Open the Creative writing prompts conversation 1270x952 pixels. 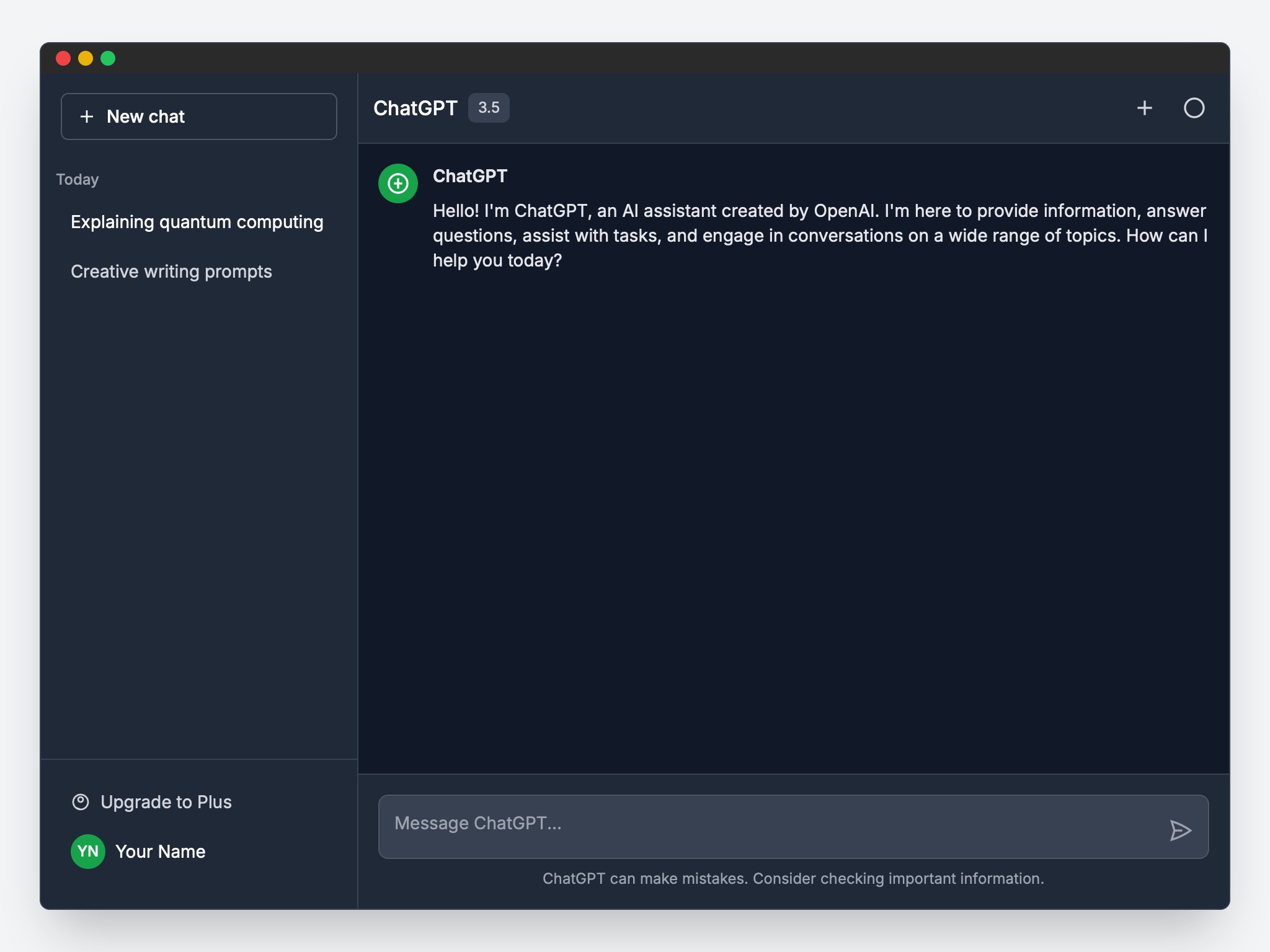(171, 271)
